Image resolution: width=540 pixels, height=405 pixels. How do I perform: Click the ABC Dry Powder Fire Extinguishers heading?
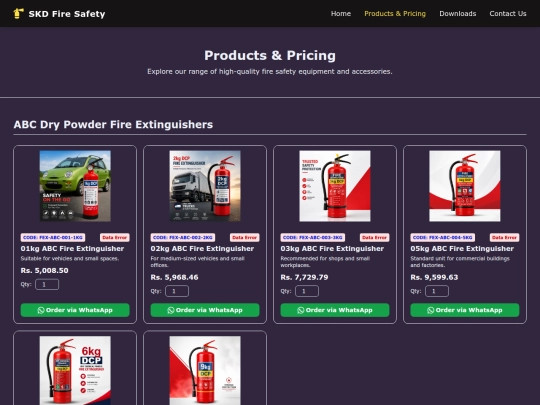[113, 124]
